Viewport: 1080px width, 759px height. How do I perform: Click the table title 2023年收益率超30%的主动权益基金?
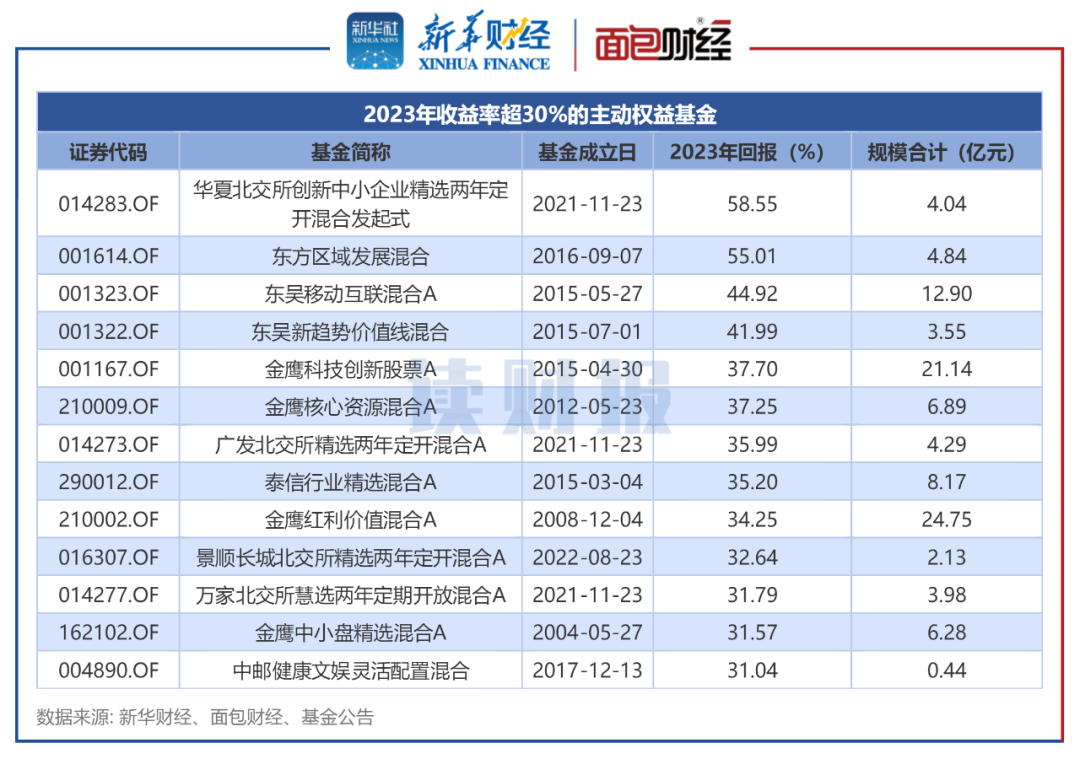tap(540, 113)
